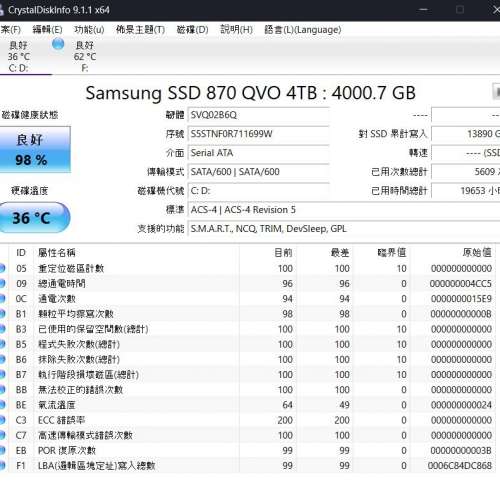Click the Samsung SSD 870 QVO 4TB title

(x=250, y=93)
